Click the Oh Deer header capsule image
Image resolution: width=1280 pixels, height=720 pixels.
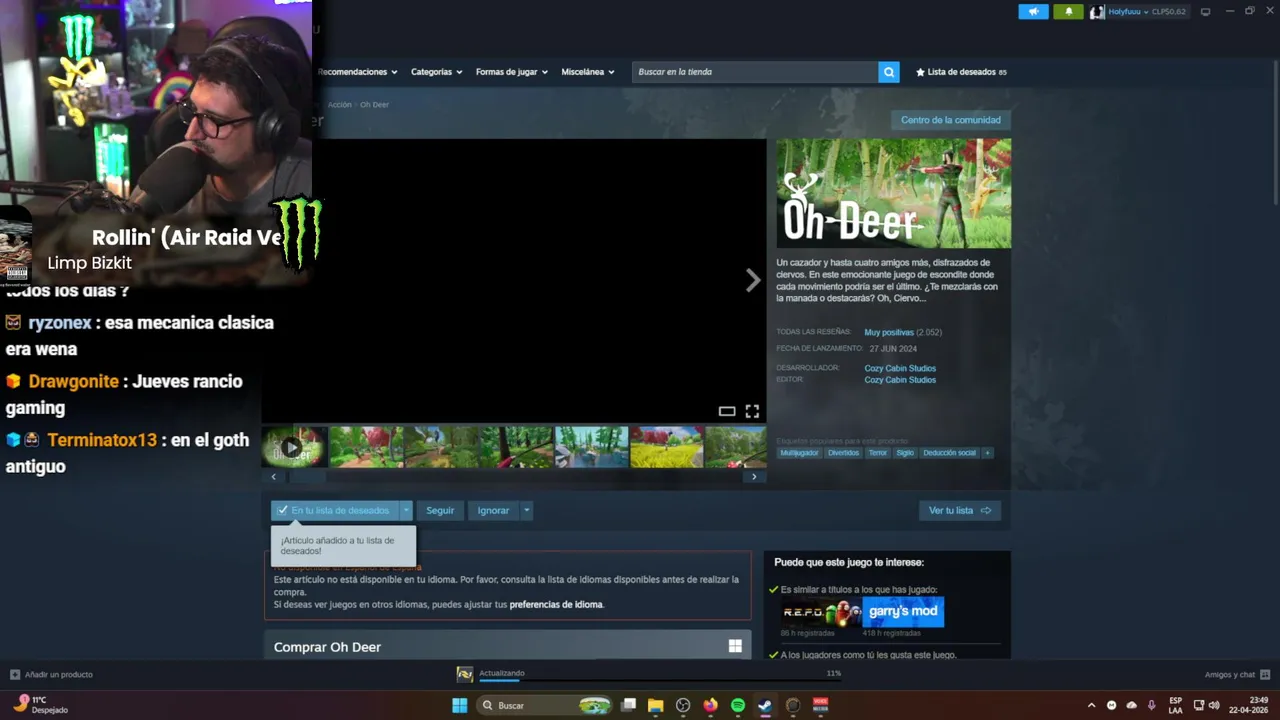[x=893, y=193]
